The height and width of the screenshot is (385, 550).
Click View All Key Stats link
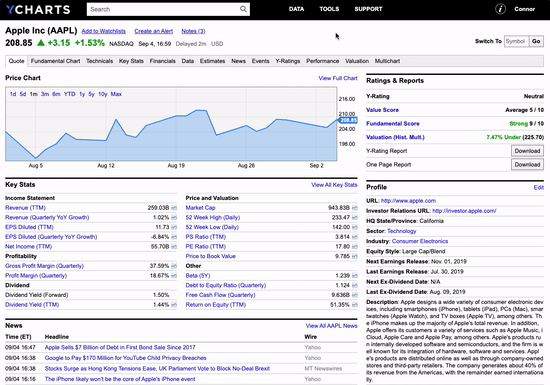334,185
